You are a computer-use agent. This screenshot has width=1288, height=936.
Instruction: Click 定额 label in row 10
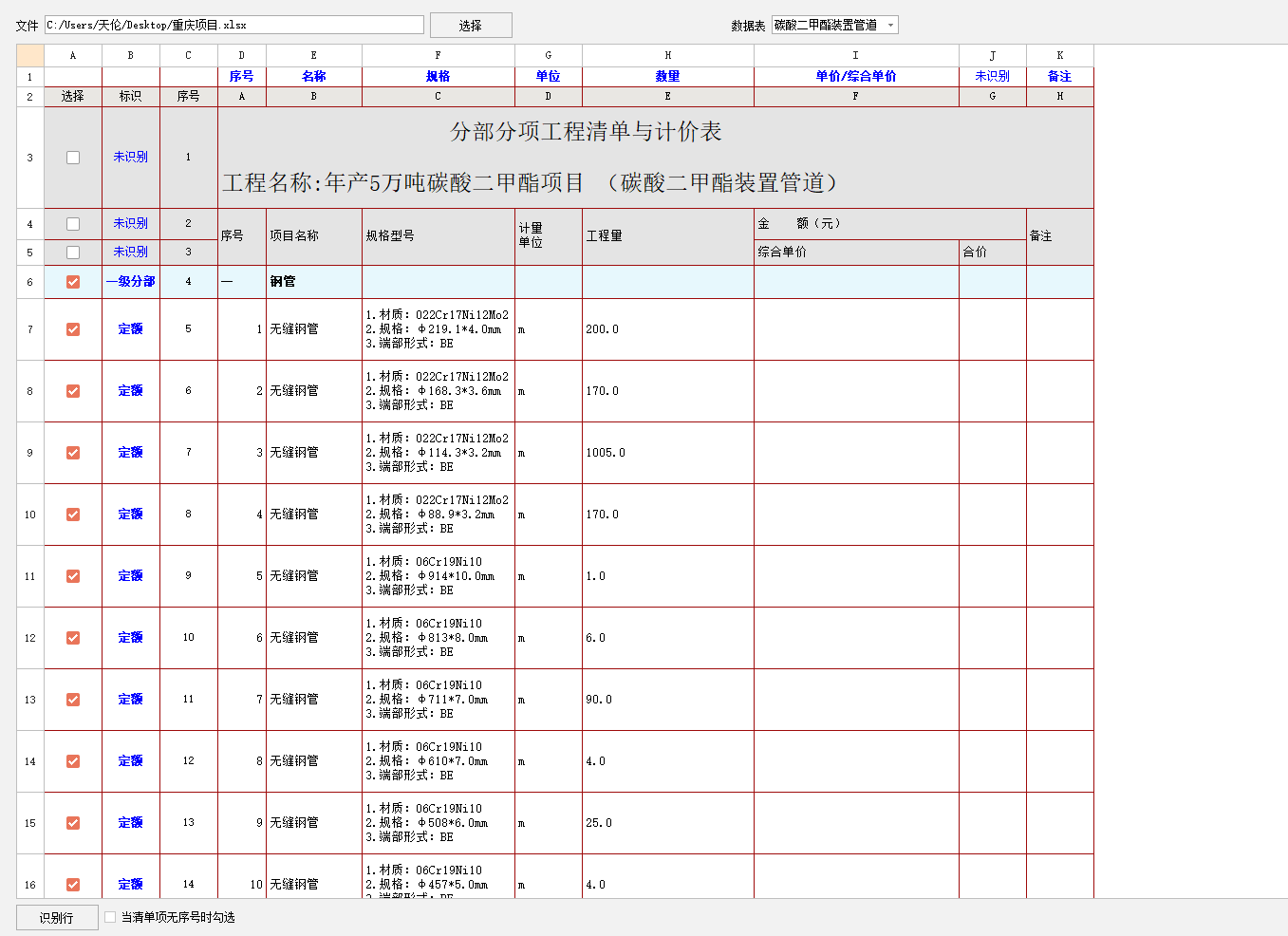131,515
